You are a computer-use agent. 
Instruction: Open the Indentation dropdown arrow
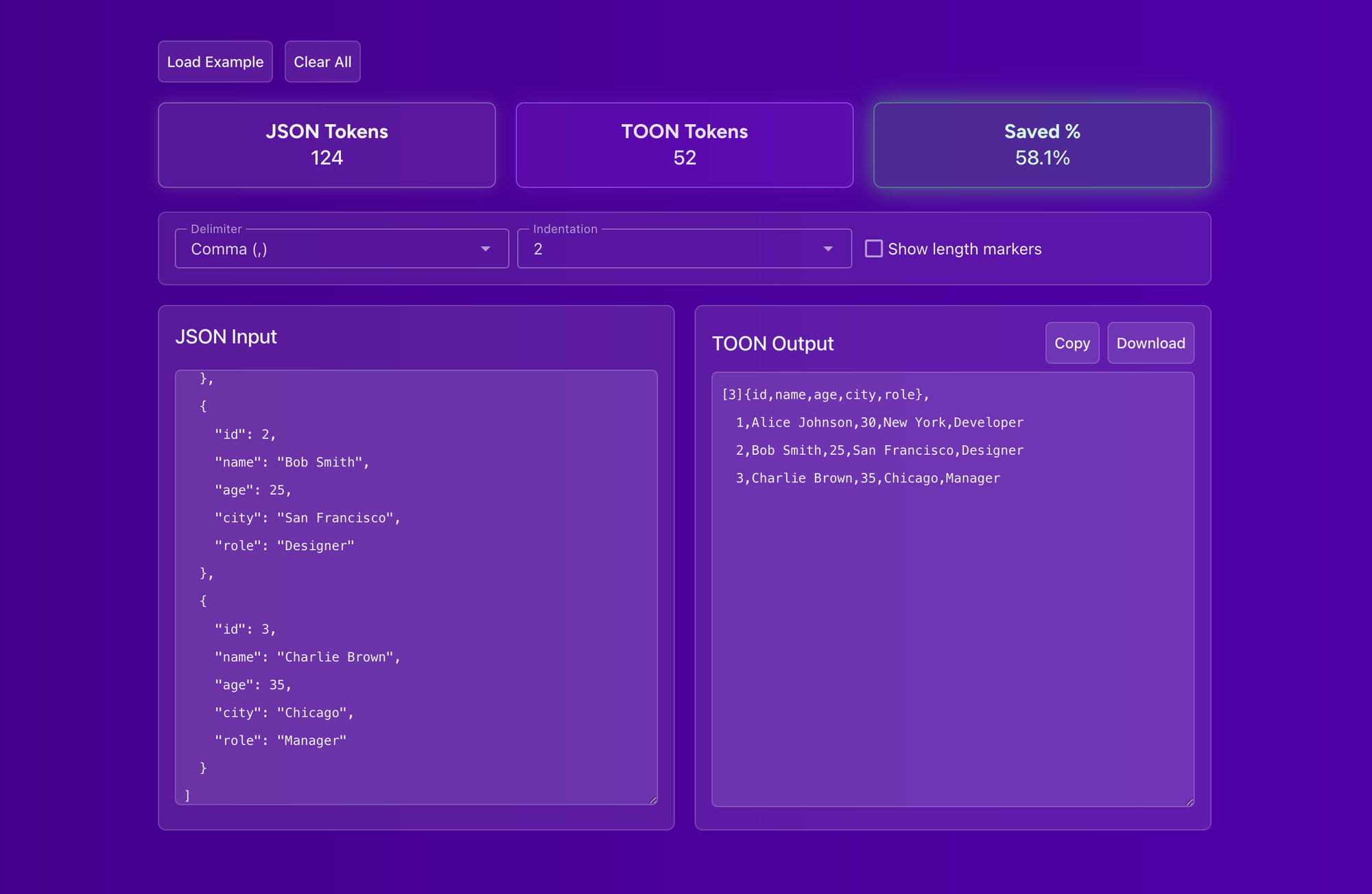coord(828,248)
